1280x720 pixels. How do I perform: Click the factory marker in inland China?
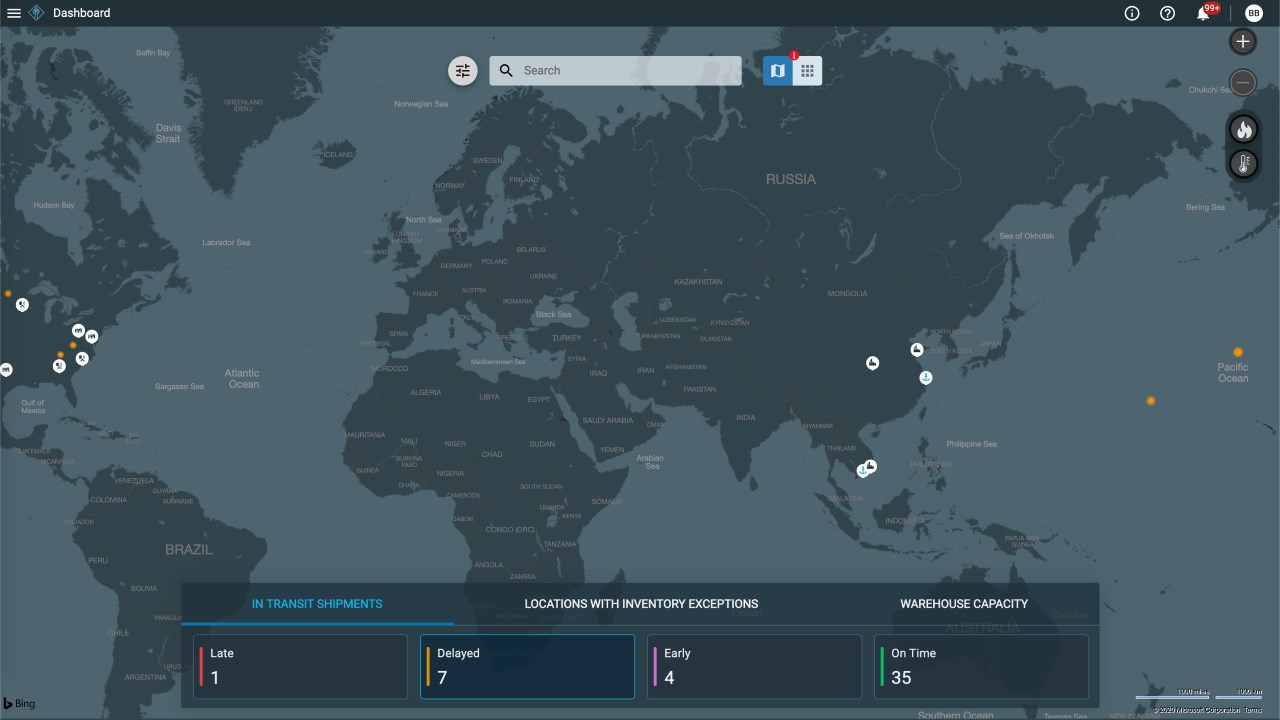872,363
